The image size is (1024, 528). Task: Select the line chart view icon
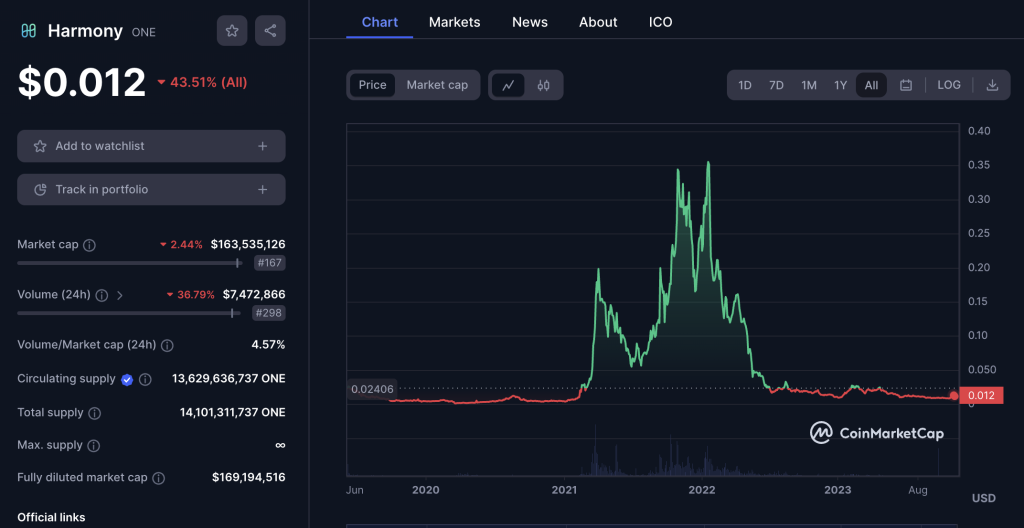[x=508, y=85]
